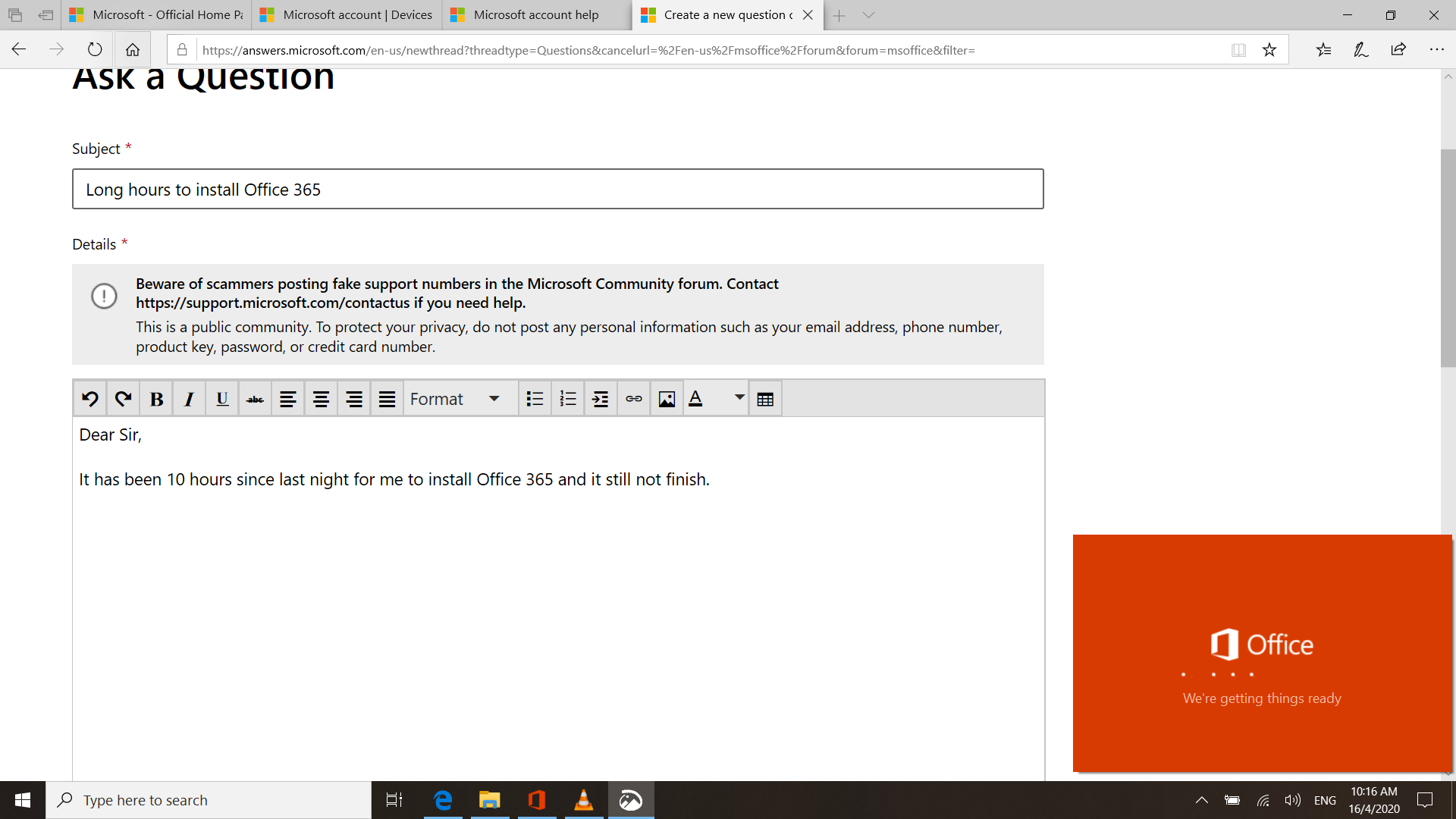Insert an image into details
The image size is (1456, 819).
pyautogui.click(x=667, y=399)
